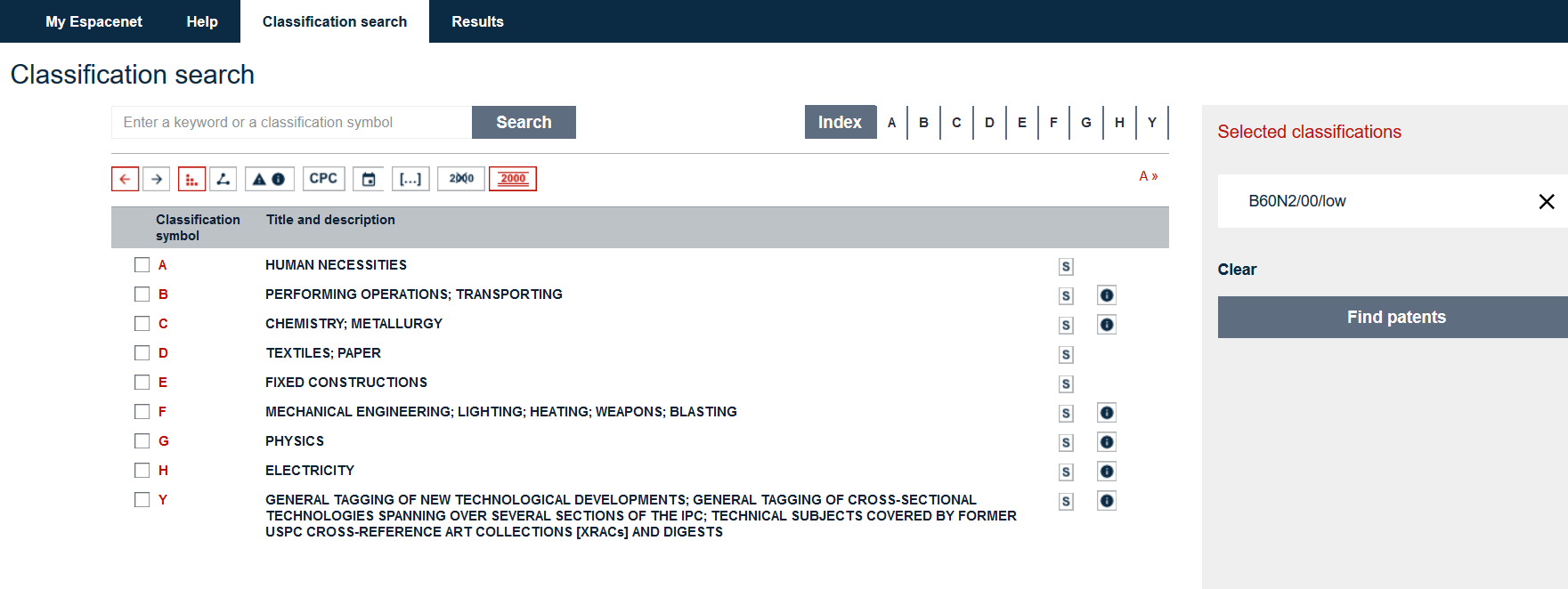
Task: Toggle the square brackets references button
Action: pos(410,179)
